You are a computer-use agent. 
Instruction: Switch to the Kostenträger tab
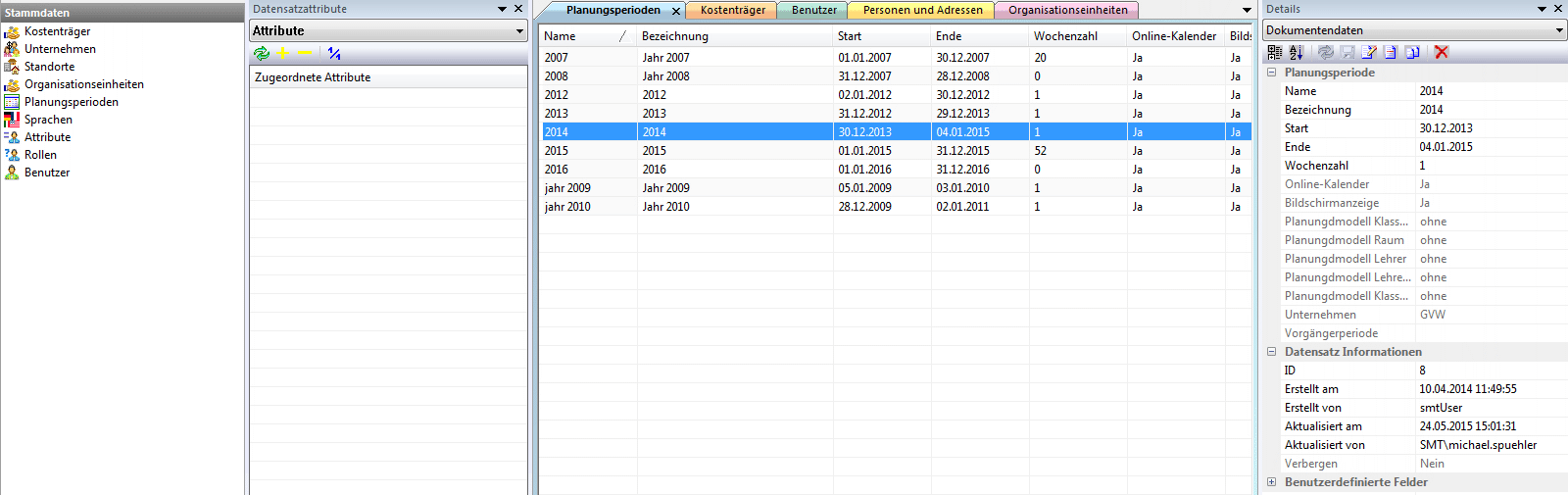[732, 10]
